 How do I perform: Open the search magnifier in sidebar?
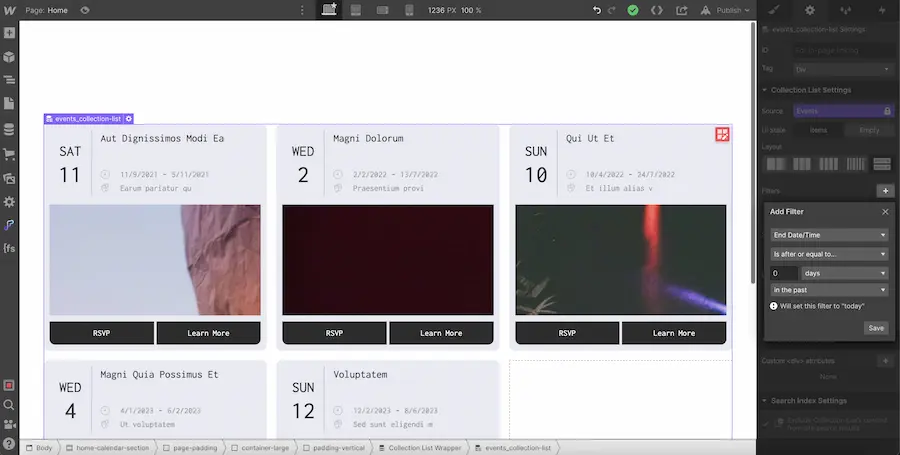point(9,405)
